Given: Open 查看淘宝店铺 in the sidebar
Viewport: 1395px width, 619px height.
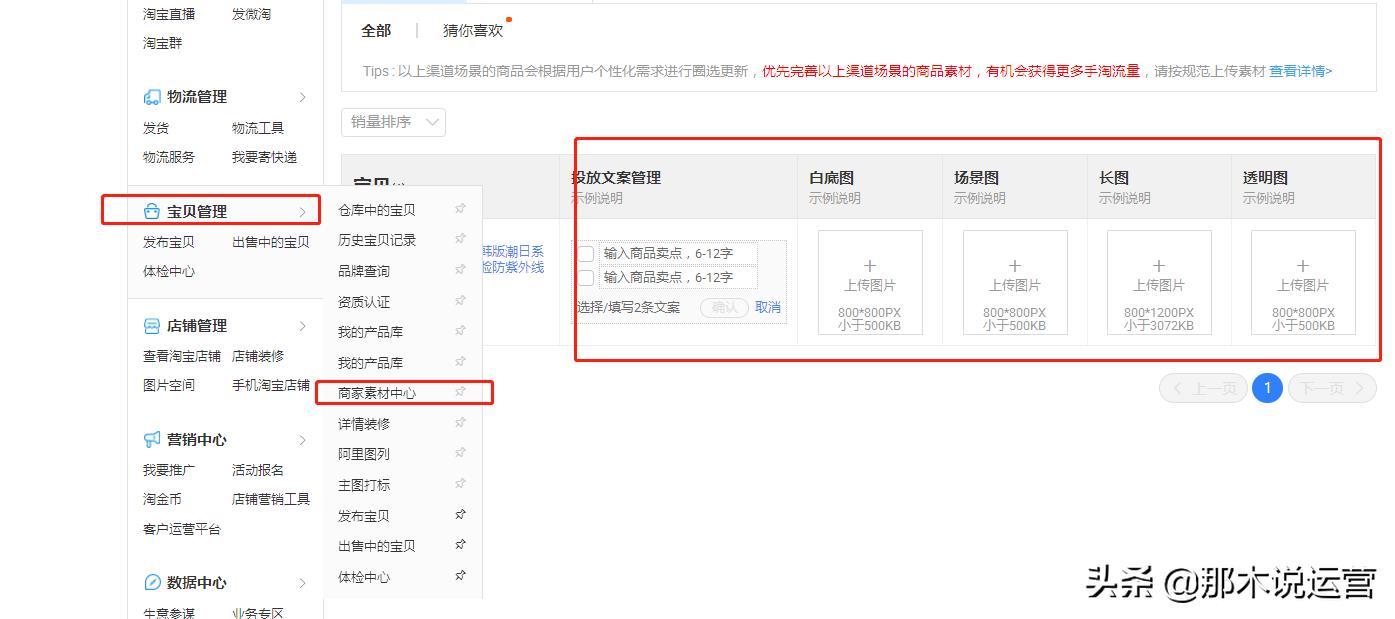Looking at the screenshot, I should 182,356.
